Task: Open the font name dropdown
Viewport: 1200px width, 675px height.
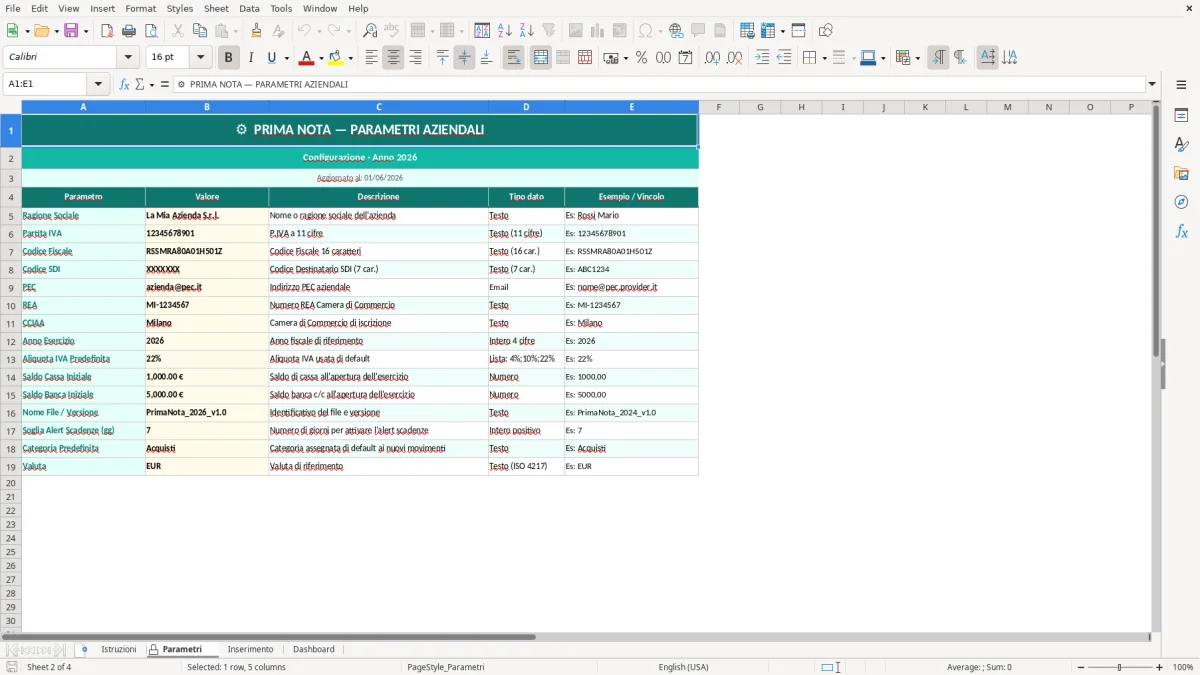Action: [x=128, y=58]
